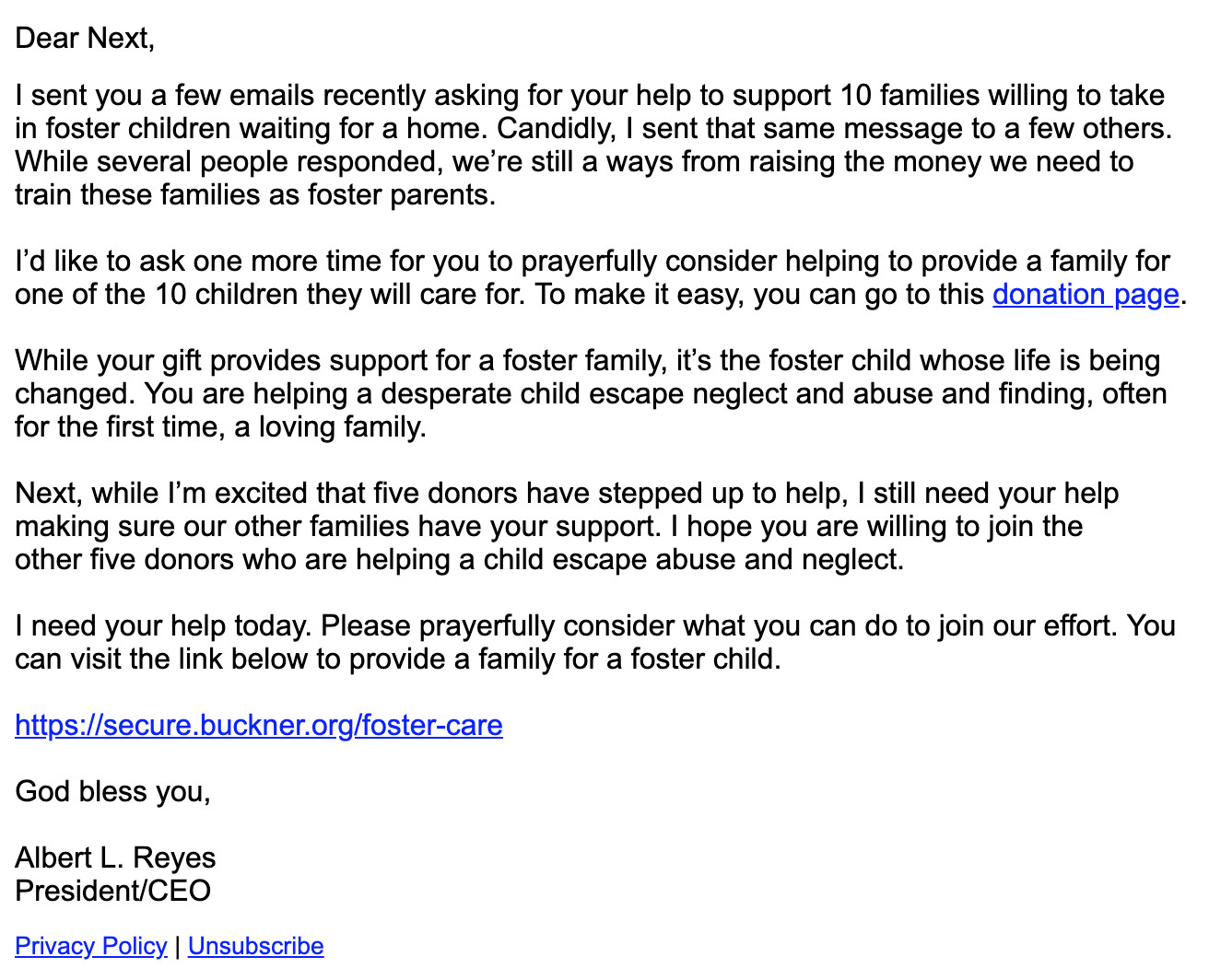Click the "God bless you," closing line
1209x980 pixels.
pyautogui.click(x=113, y=792)
